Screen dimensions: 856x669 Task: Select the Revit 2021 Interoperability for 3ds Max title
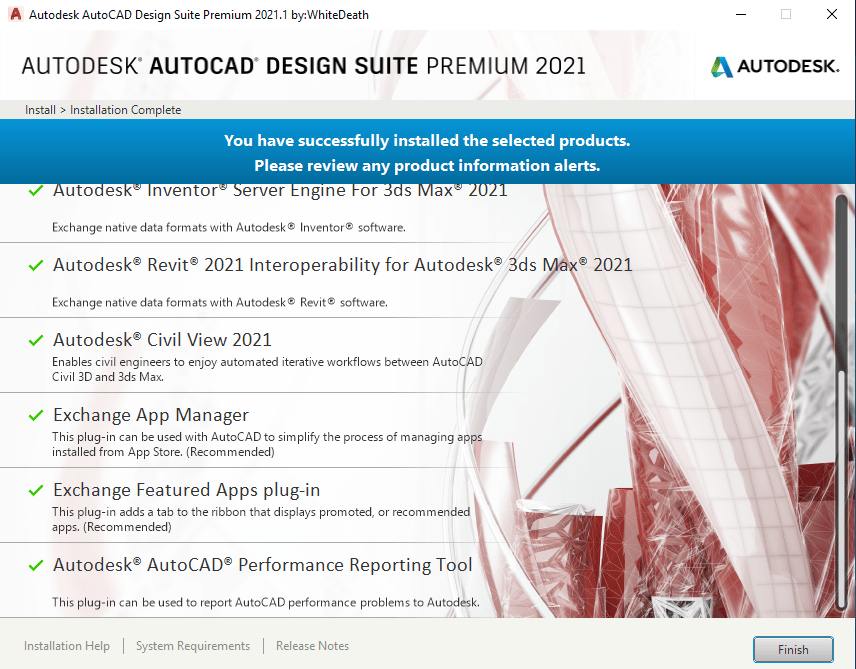point(342,265)
